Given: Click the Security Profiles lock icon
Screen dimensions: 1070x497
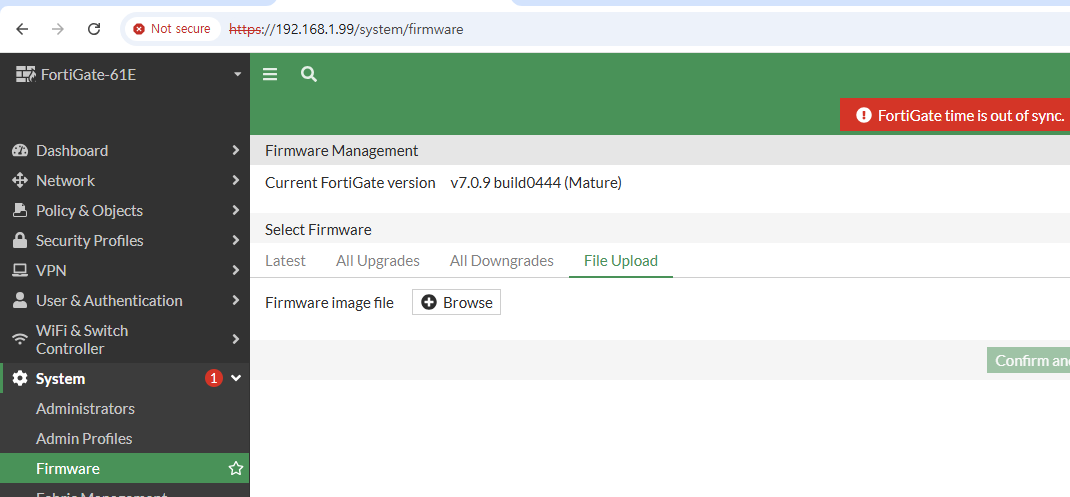Looking at the screenshot, I should [x=20, y=240].
